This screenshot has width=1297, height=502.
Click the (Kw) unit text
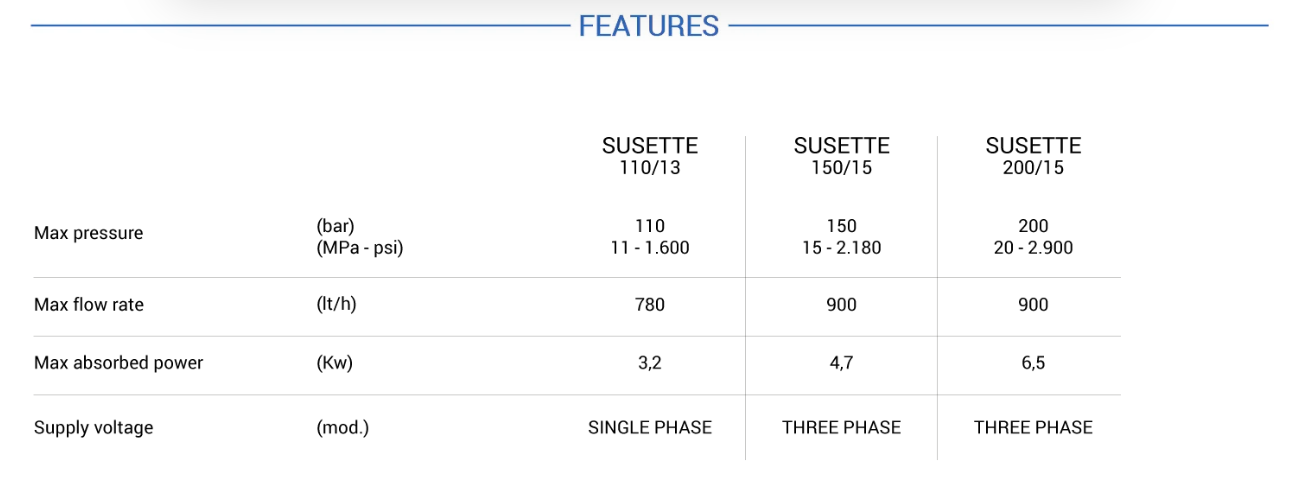coord(334,363)
